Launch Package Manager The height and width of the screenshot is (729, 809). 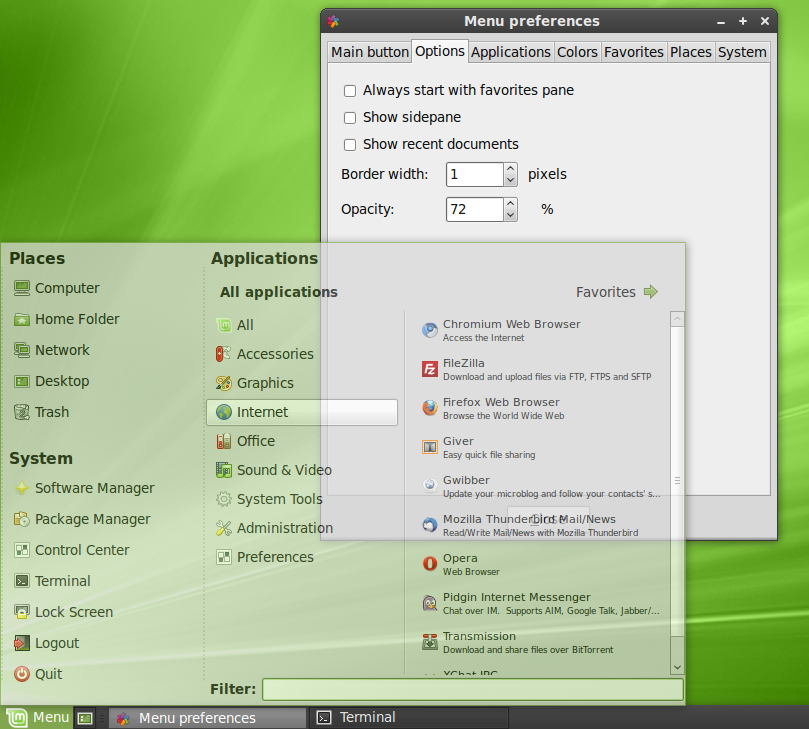point(82,519)
